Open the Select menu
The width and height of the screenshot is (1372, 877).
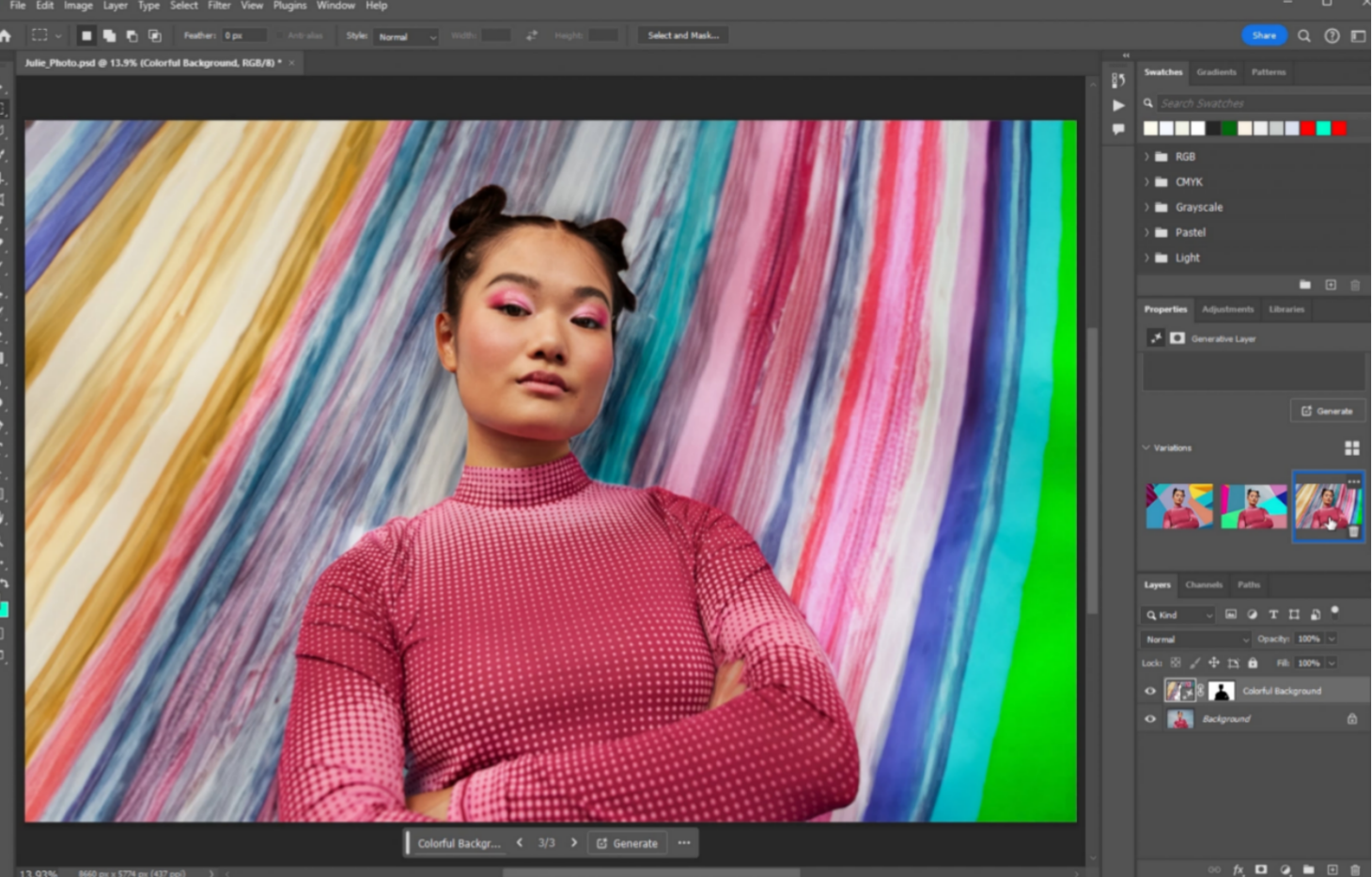click(x=184, y=6)
